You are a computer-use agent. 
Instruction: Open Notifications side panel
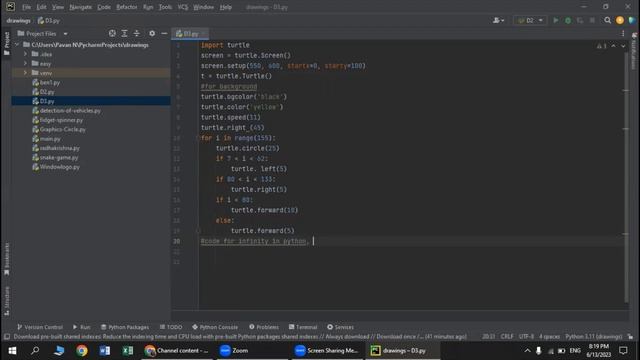[634, 51]
